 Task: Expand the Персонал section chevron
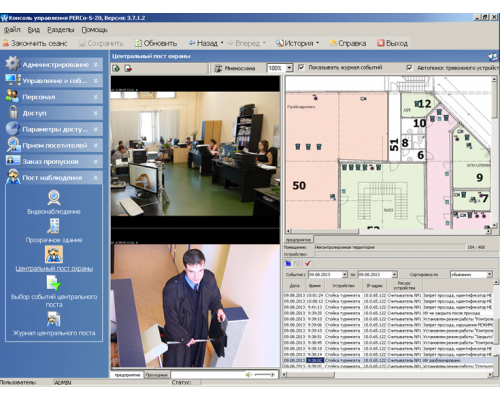pyautogui.click(x=96, y=97)
